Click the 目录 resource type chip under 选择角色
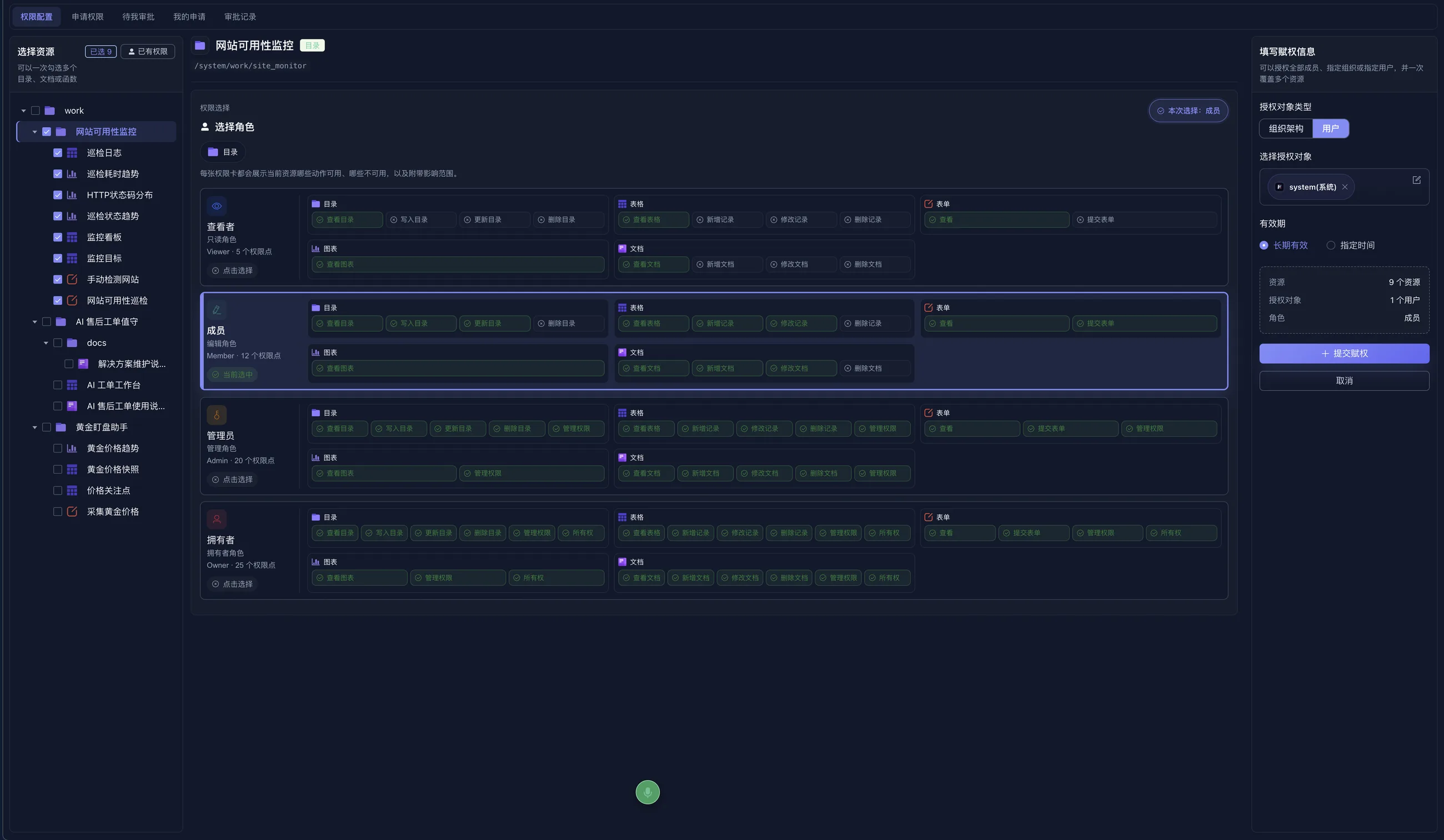 tap(223, 152)
